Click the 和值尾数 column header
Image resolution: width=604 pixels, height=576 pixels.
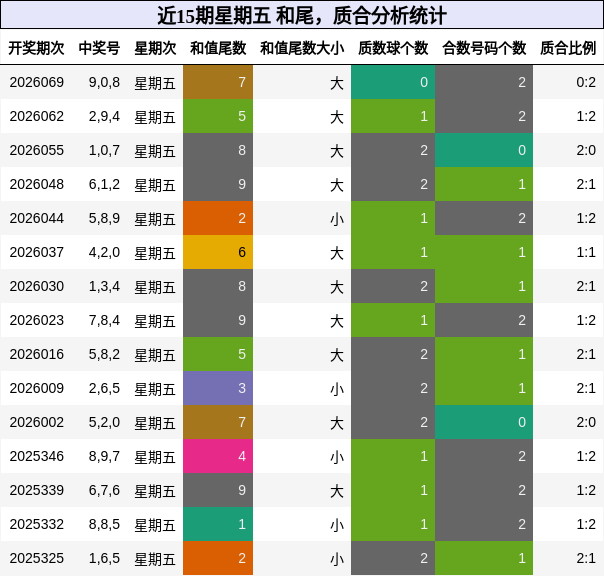pyautogui.click(x=218, y=48)
